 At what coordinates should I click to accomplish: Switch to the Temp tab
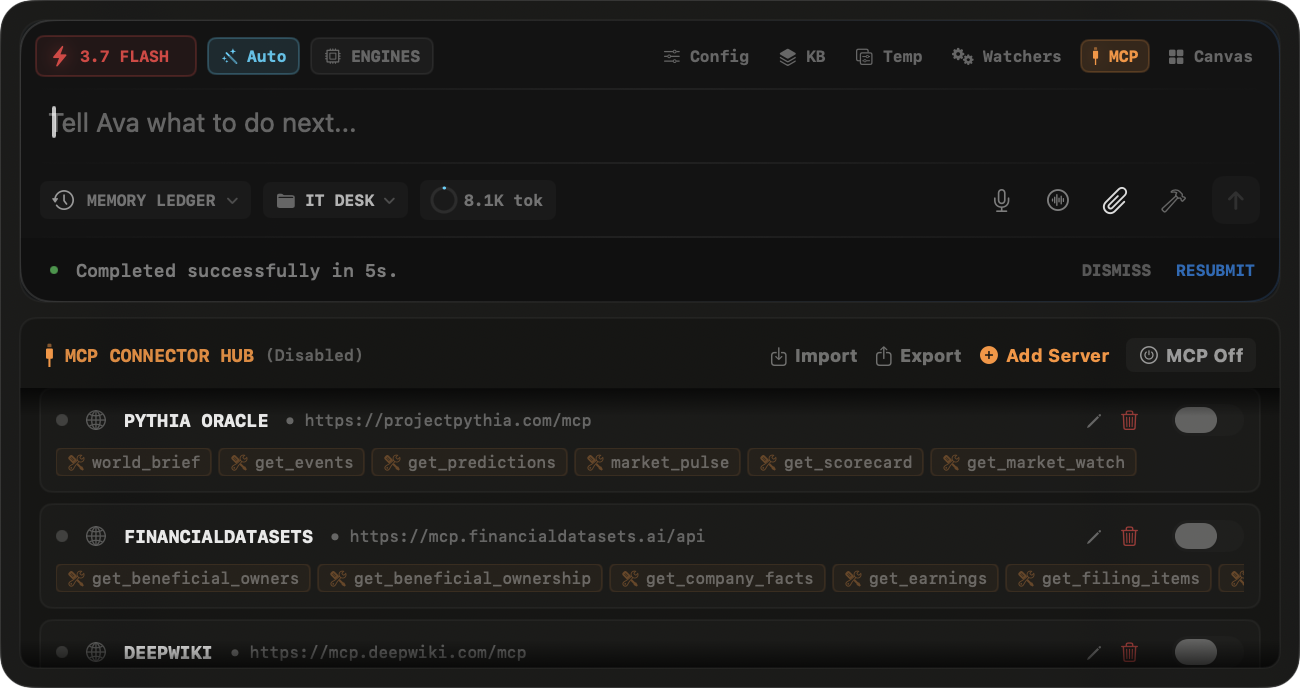point(889,56)
